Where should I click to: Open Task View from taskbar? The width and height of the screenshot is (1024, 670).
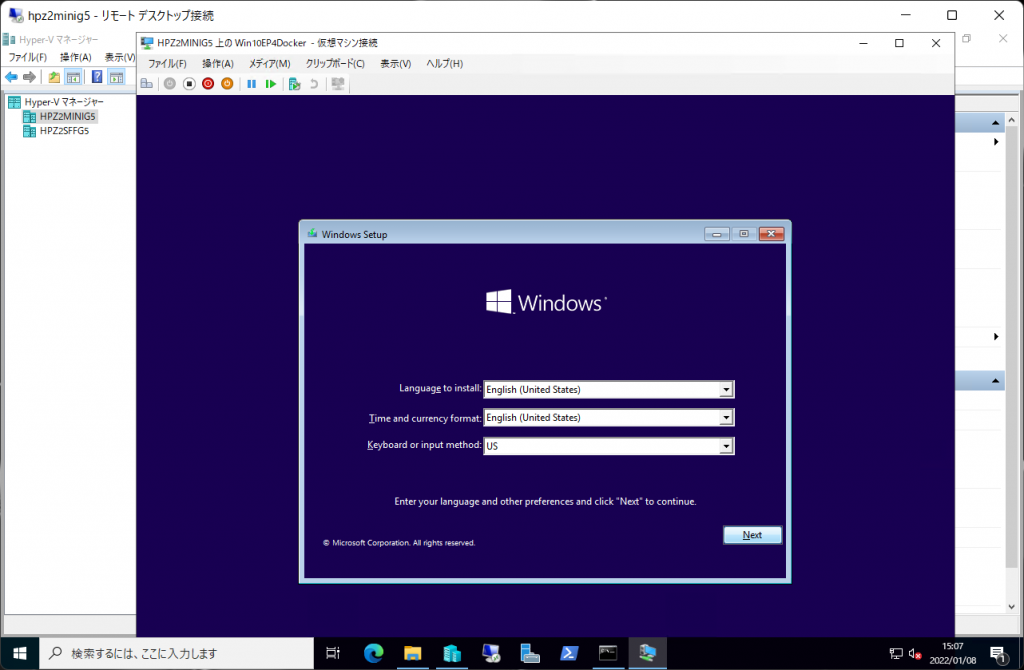pyautogui.click(x=333, y=653)
